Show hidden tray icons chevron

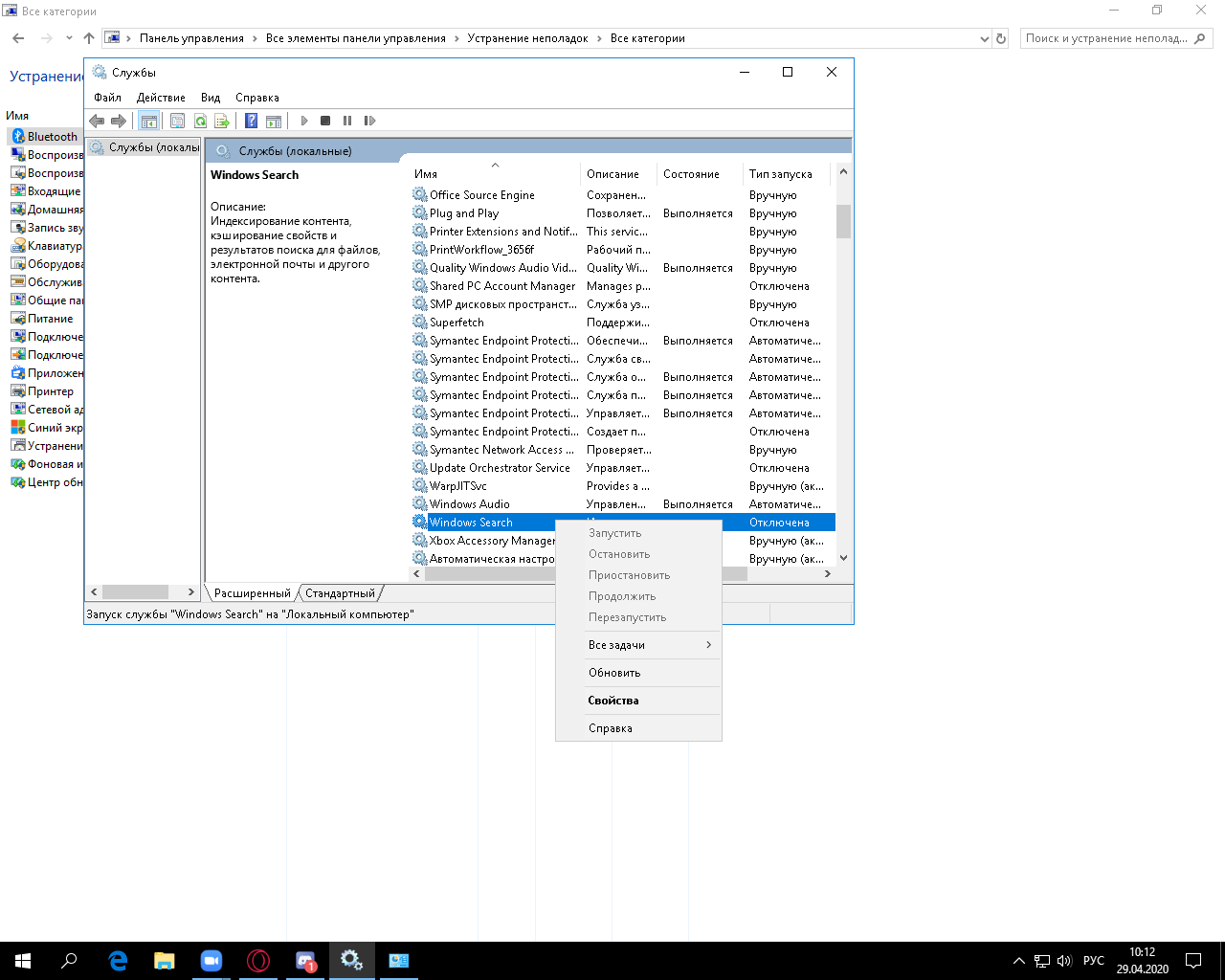pyautogui.click(x=1018, y=961)
